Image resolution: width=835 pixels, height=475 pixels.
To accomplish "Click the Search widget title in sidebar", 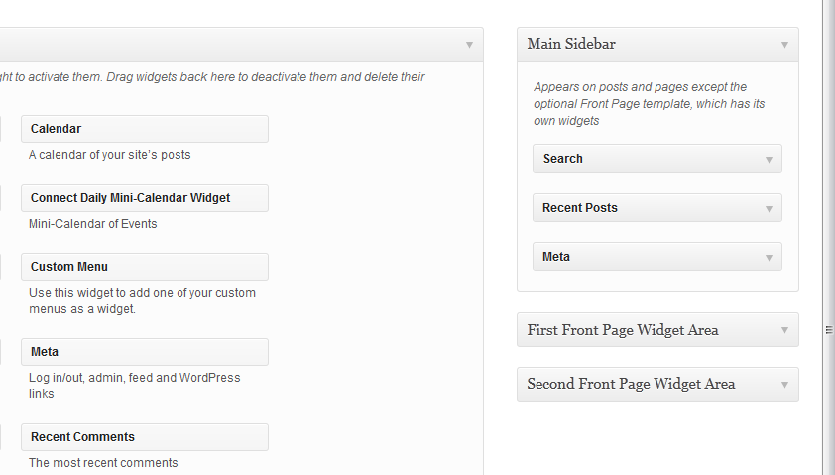I will coord(563,159).
